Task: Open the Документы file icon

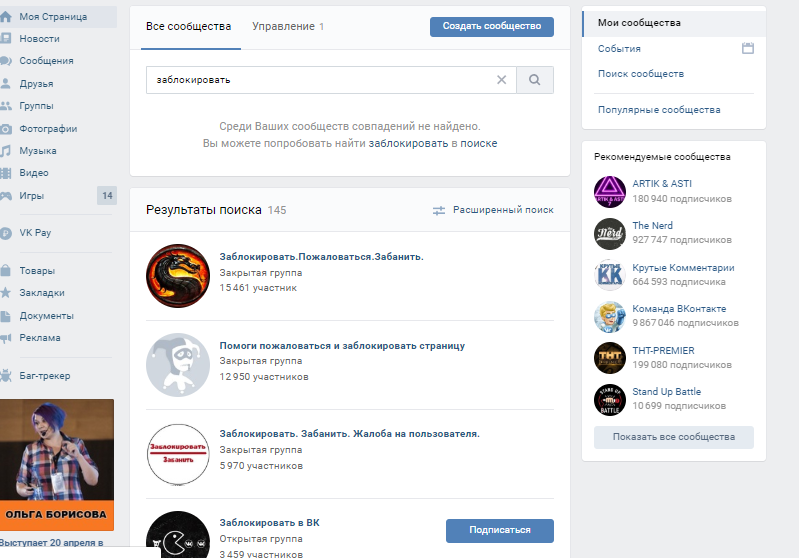Action: [x=6, y=316]
